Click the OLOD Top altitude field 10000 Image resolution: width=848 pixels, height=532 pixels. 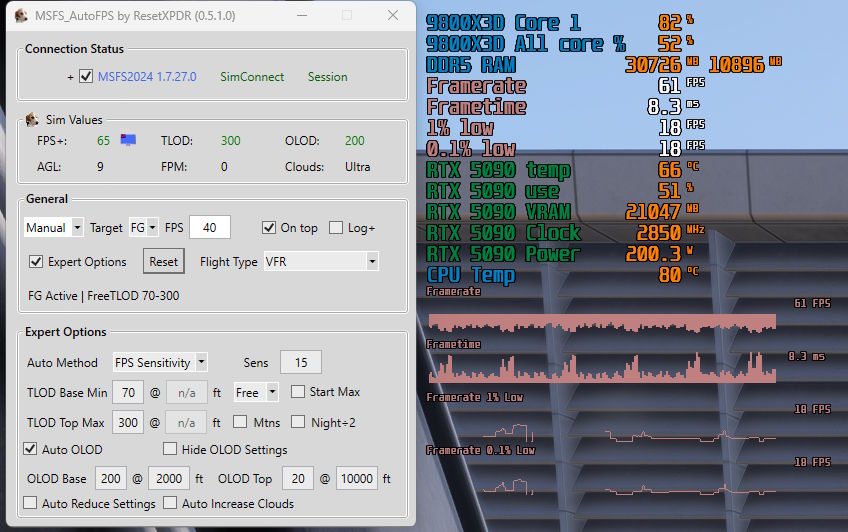(357, 478)
